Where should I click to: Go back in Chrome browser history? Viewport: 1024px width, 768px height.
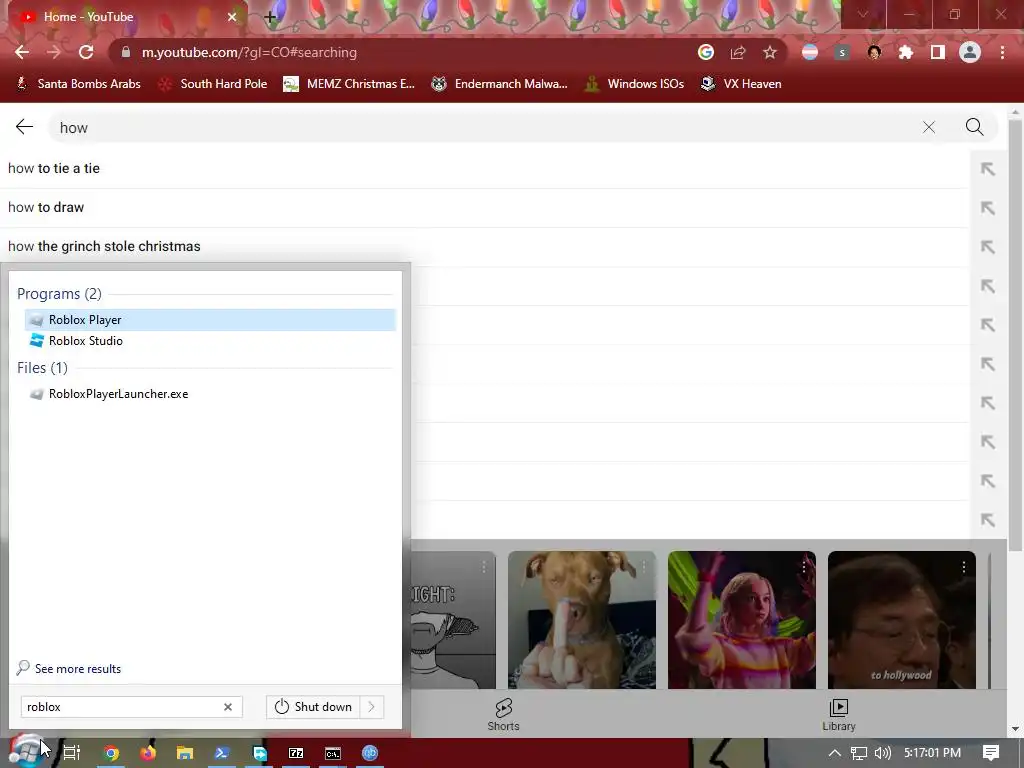pos(22,52)
